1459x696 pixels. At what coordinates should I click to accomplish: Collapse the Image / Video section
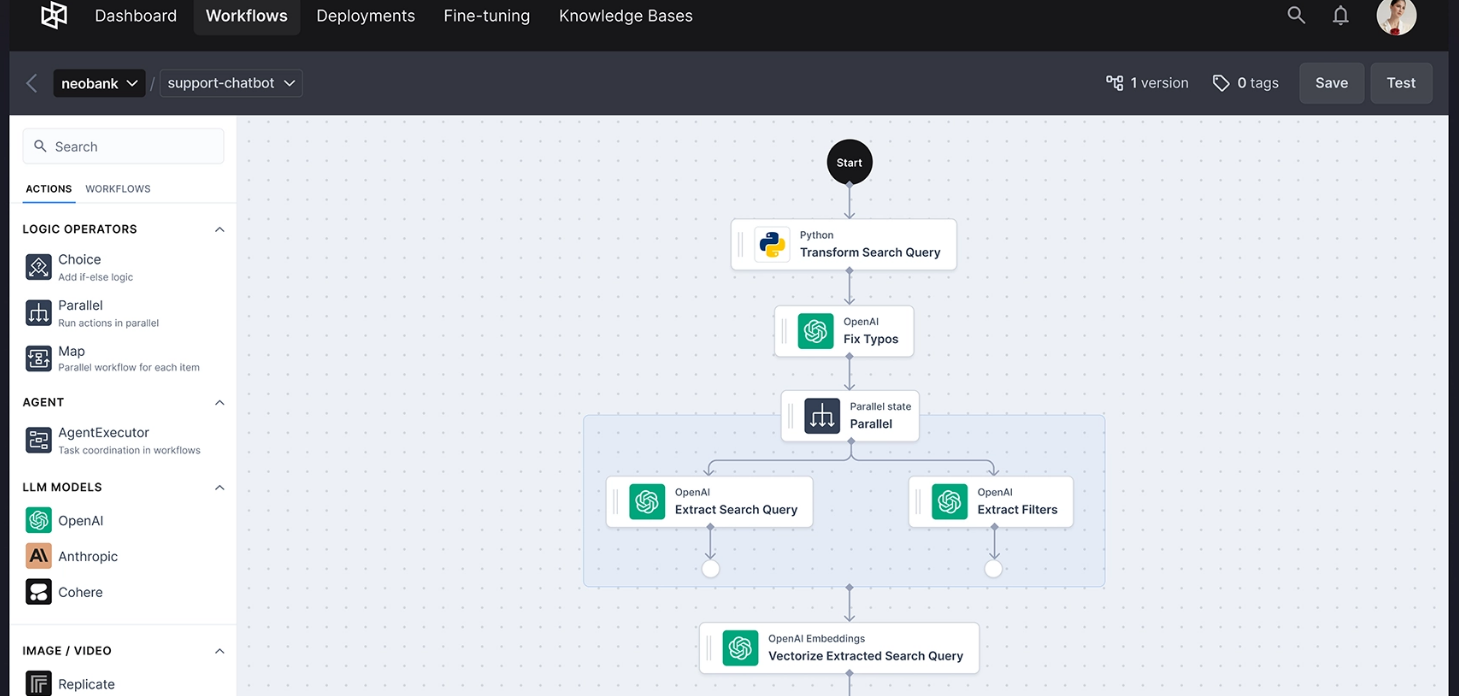tap(219, 650)
